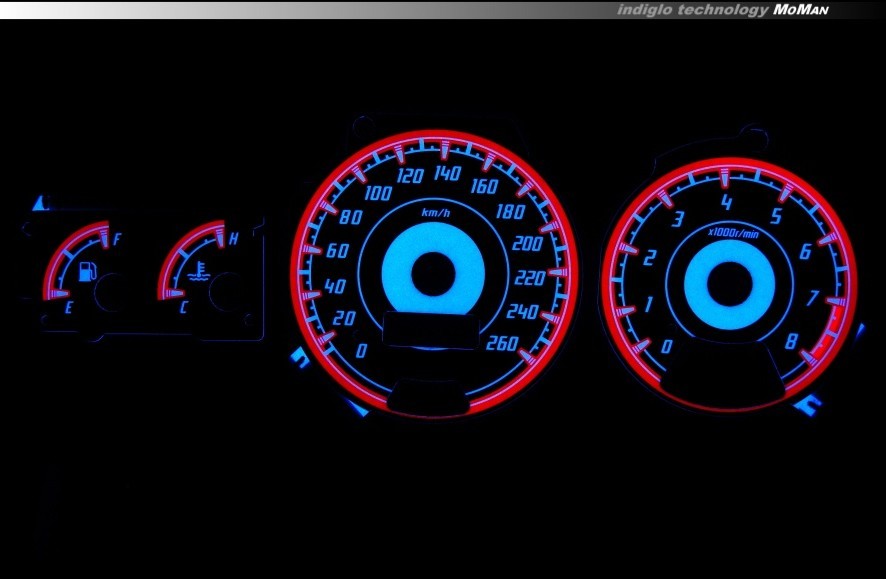Click the 0 mark on speedometer
The height and width of the screenshot is (579, 886).
tap(361, 350)
